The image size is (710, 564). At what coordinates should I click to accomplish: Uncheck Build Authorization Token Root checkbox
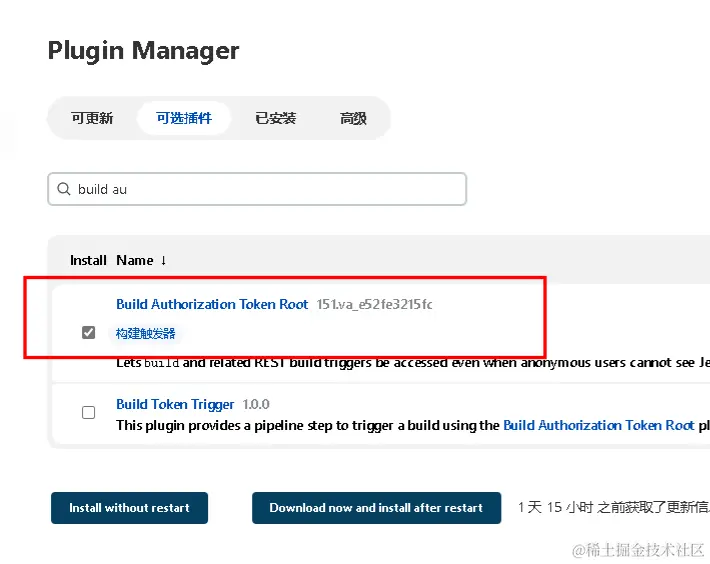coord(88,333)
